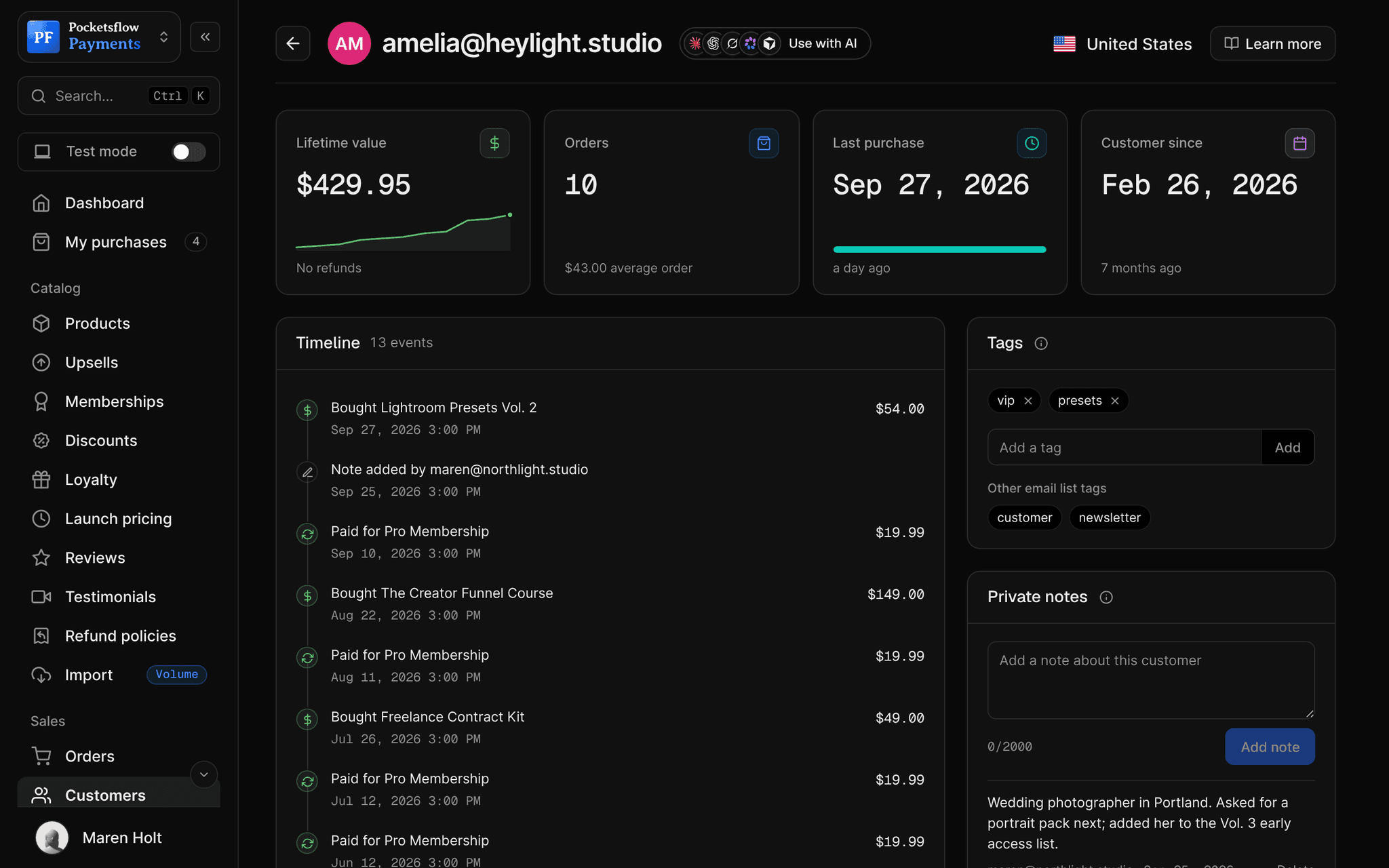The height and width of the screenshot is (868, 1389).
Task: Click the Last purchase teal progress bar
Action: pyautogui.click(x=939, y=250)
